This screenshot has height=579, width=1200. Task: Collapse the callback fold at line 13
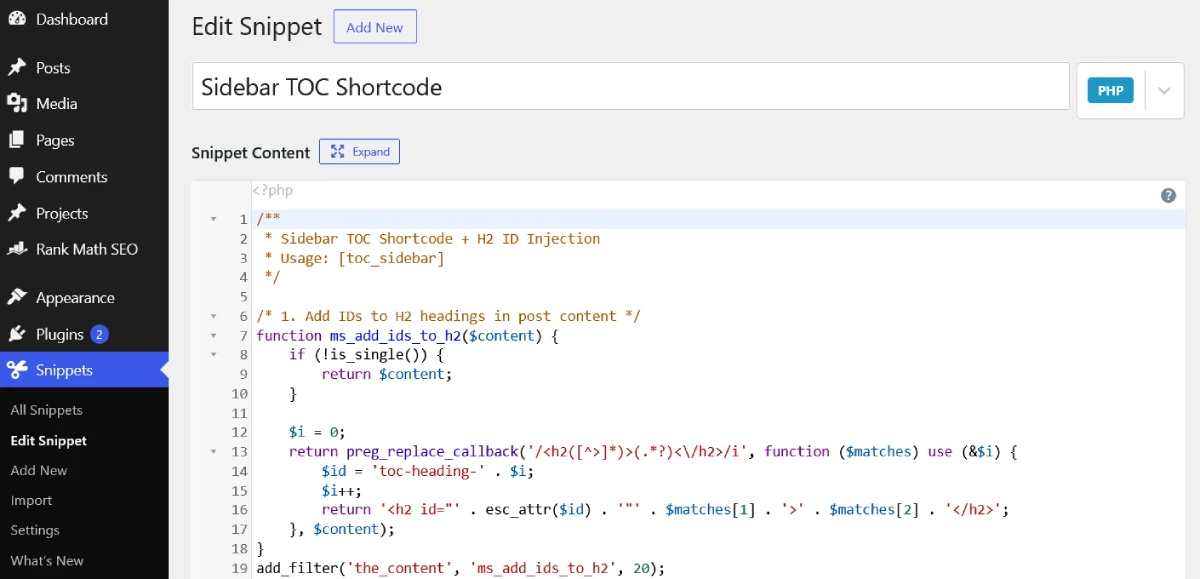point(212,451)
